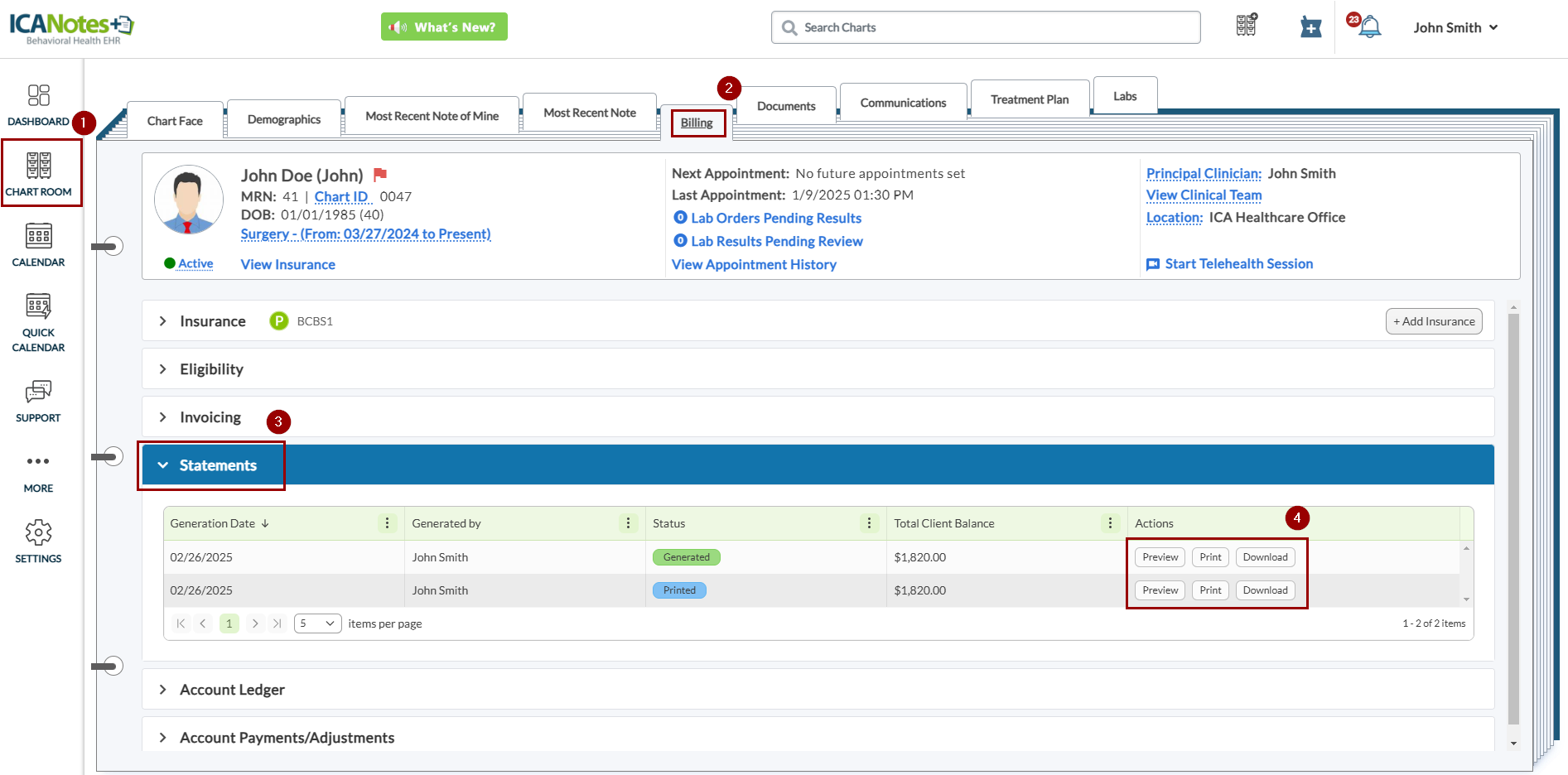Image resolution: width=1568 pixels, height=775 pixels.
Task: Open the Status column options menu
Action: [869, 523]
